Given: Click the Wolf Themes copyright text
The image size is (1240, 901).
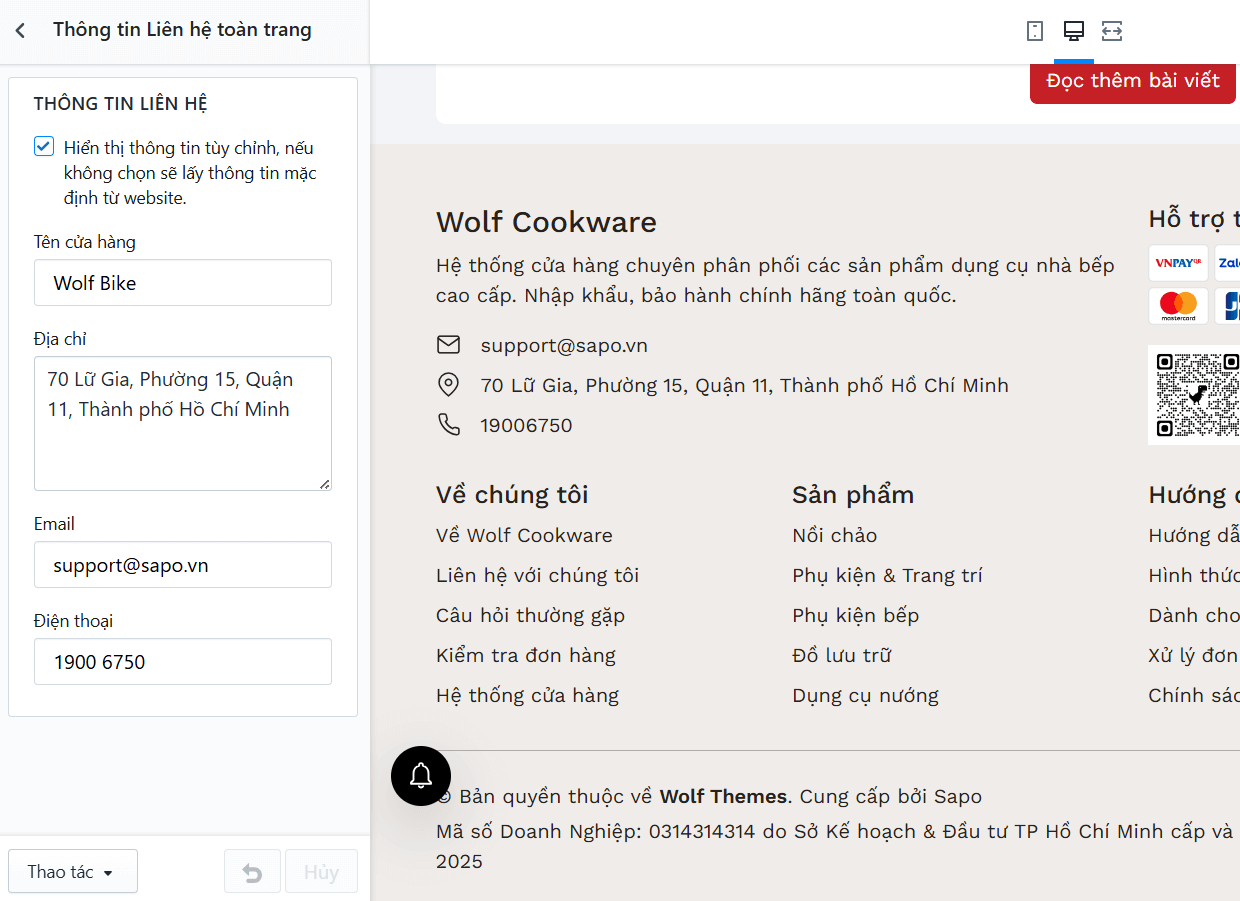Looking at the screenshot, I should (x=724, y=796).
